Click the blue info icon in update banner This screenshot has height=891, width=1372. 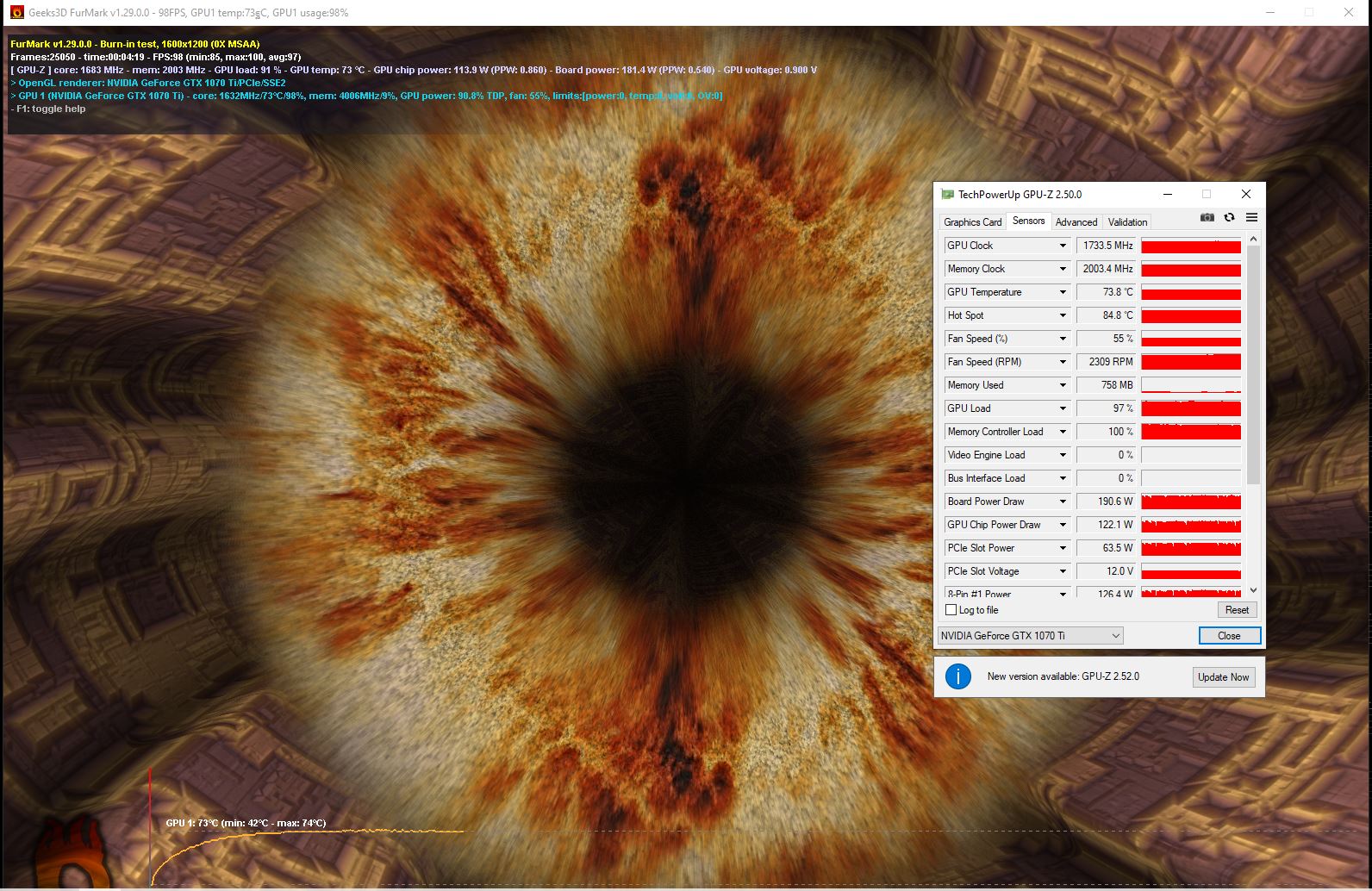click(x=957, y=676)
